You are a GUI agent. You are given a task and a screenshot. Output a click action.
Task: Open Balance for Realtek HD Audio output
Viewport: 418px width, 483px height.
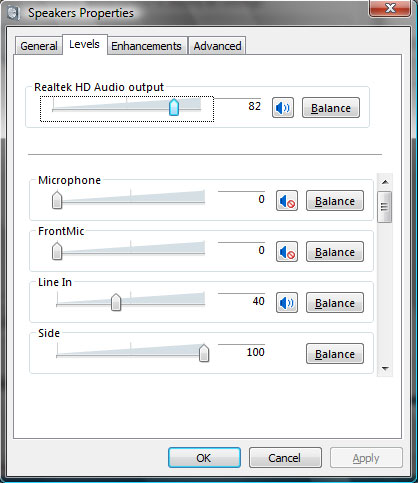pos(331,108)
